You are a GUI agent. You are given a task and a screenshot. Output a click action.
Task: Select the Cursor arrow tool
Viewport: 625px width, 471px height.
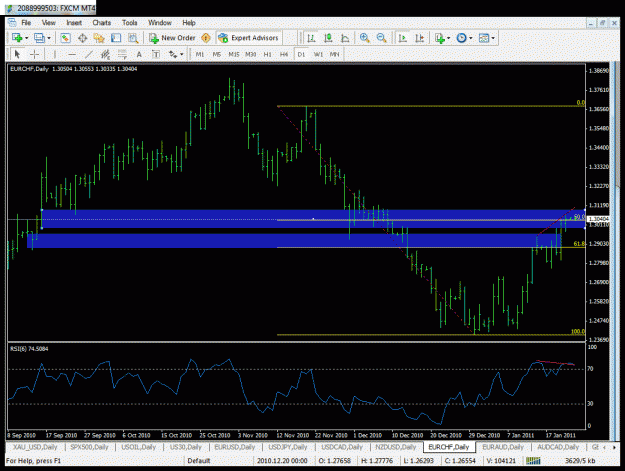tap(17, 54)
